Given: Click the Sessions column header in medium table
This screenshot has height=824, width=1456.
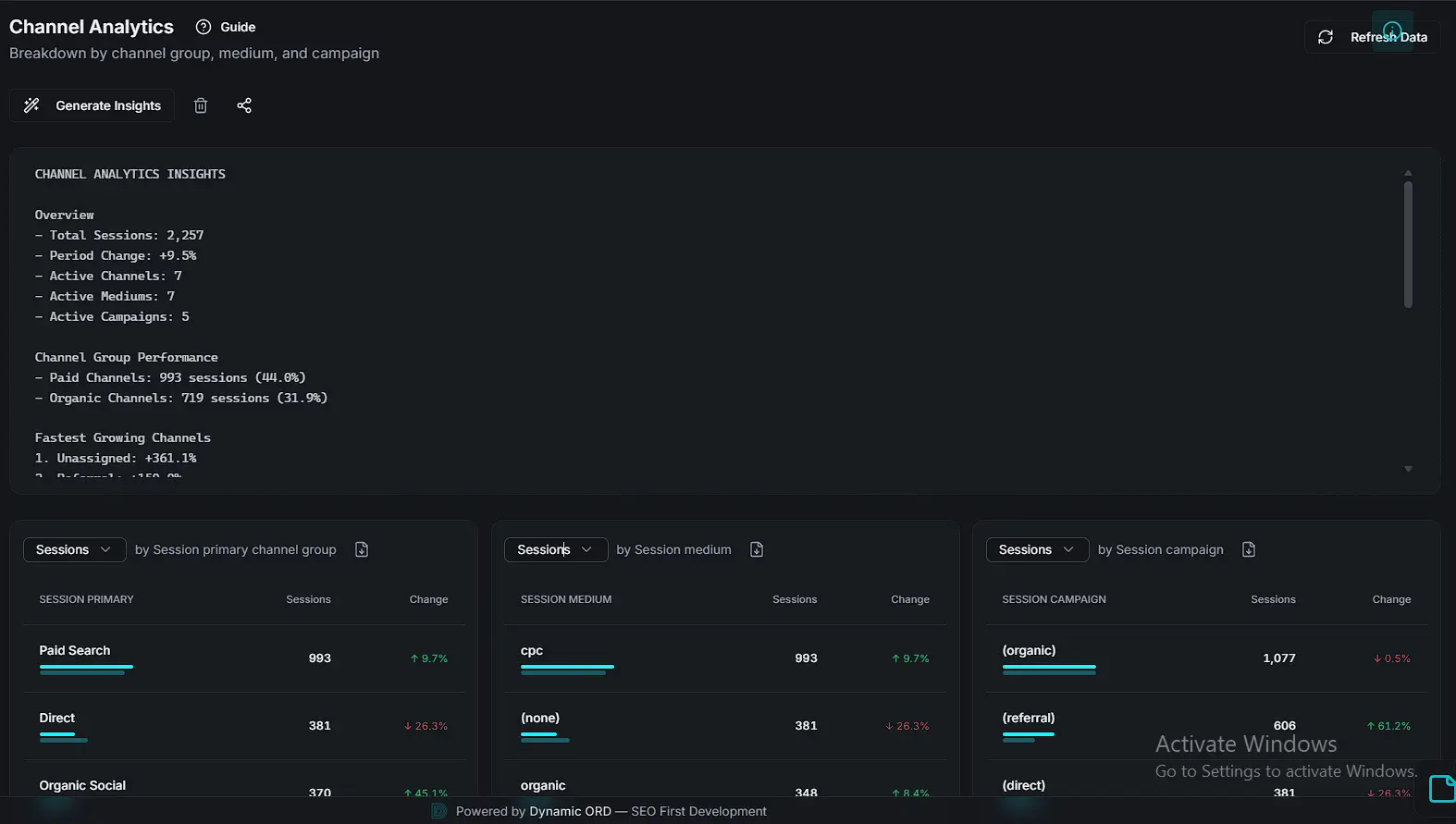Looking at the screenshot, I should pyautogui.click(x=795, y=599).
